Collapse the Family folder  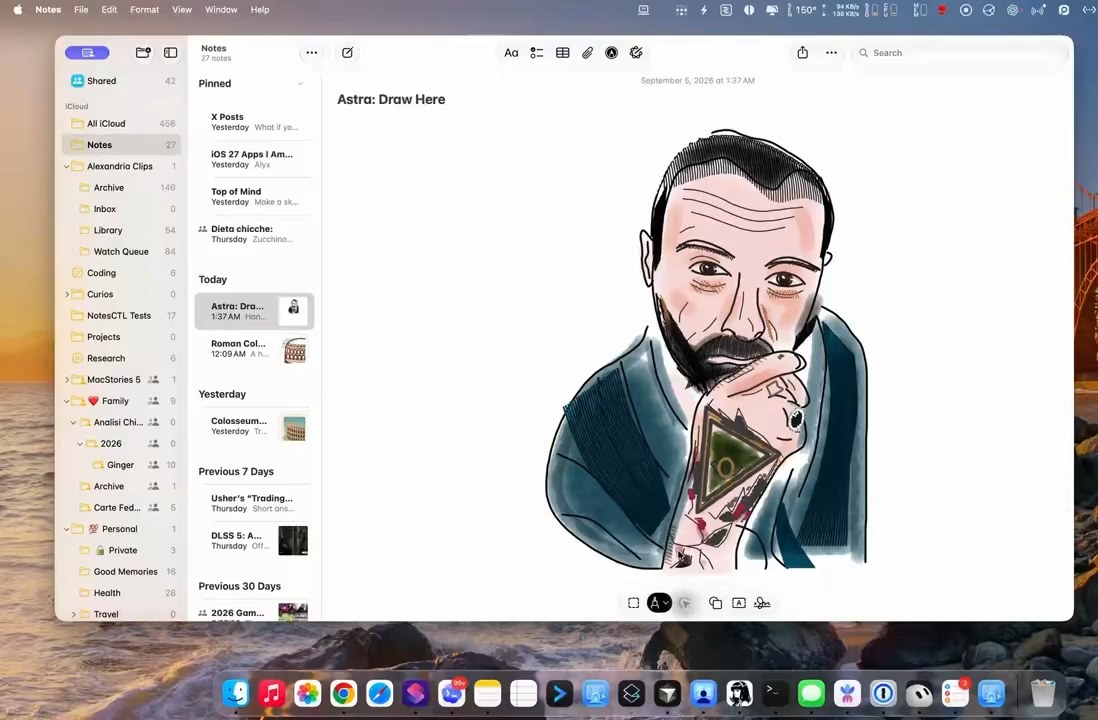pos(67,401)
